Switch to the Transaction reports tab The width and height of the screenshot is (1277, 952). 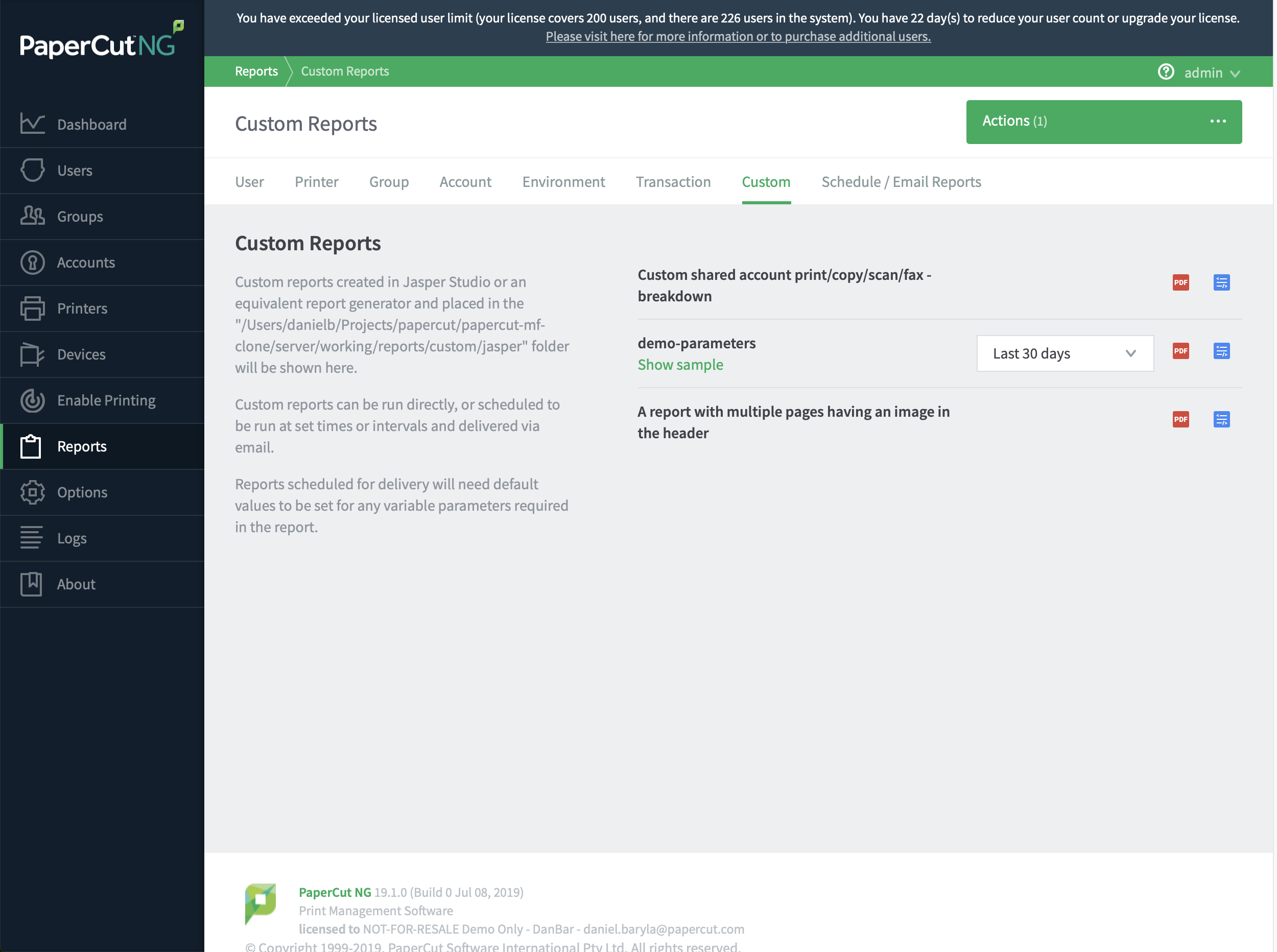[673, 181]
